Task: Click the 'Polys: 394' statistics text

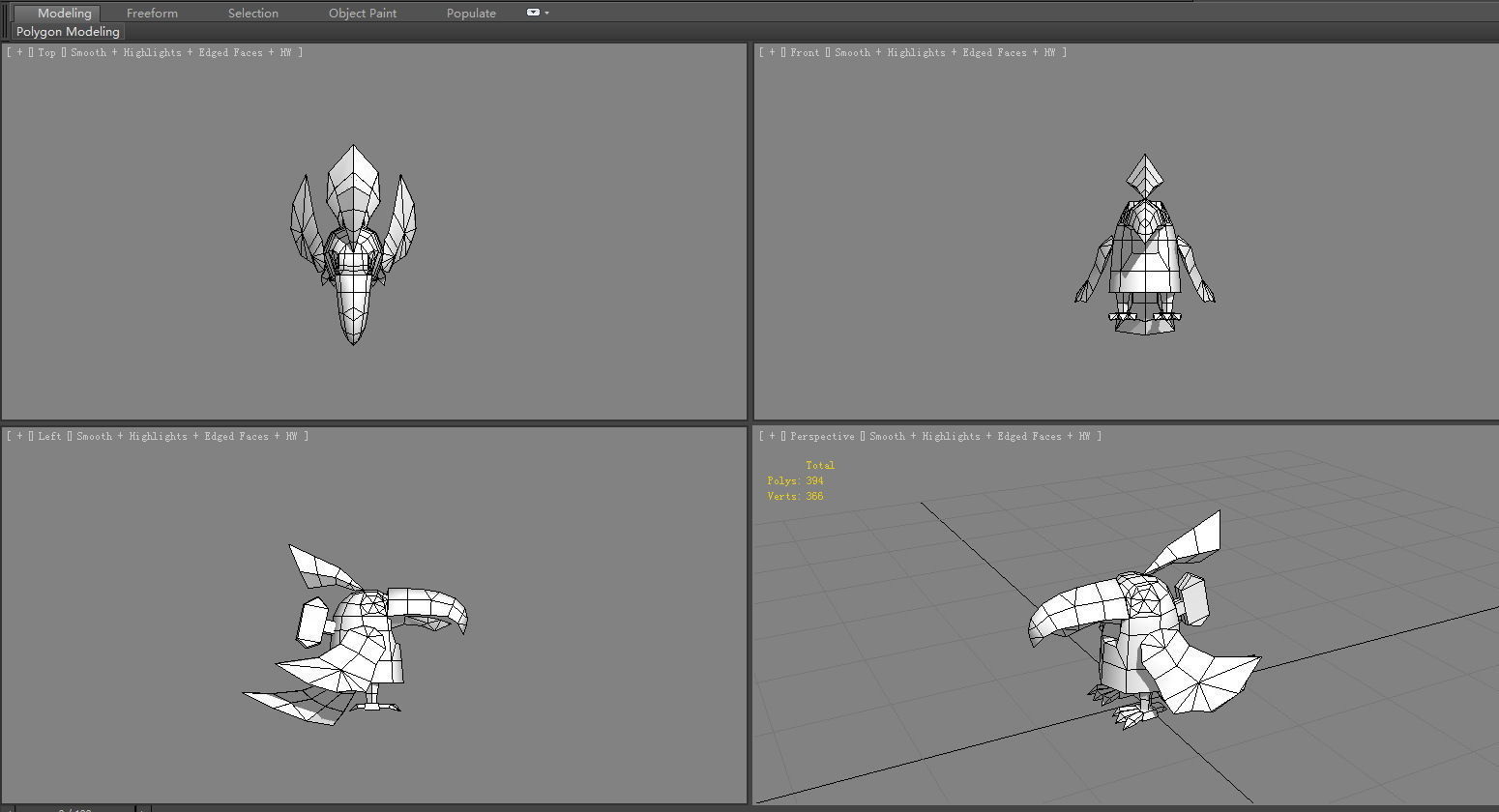Action: pyautogui.click(x=795, y=480)
